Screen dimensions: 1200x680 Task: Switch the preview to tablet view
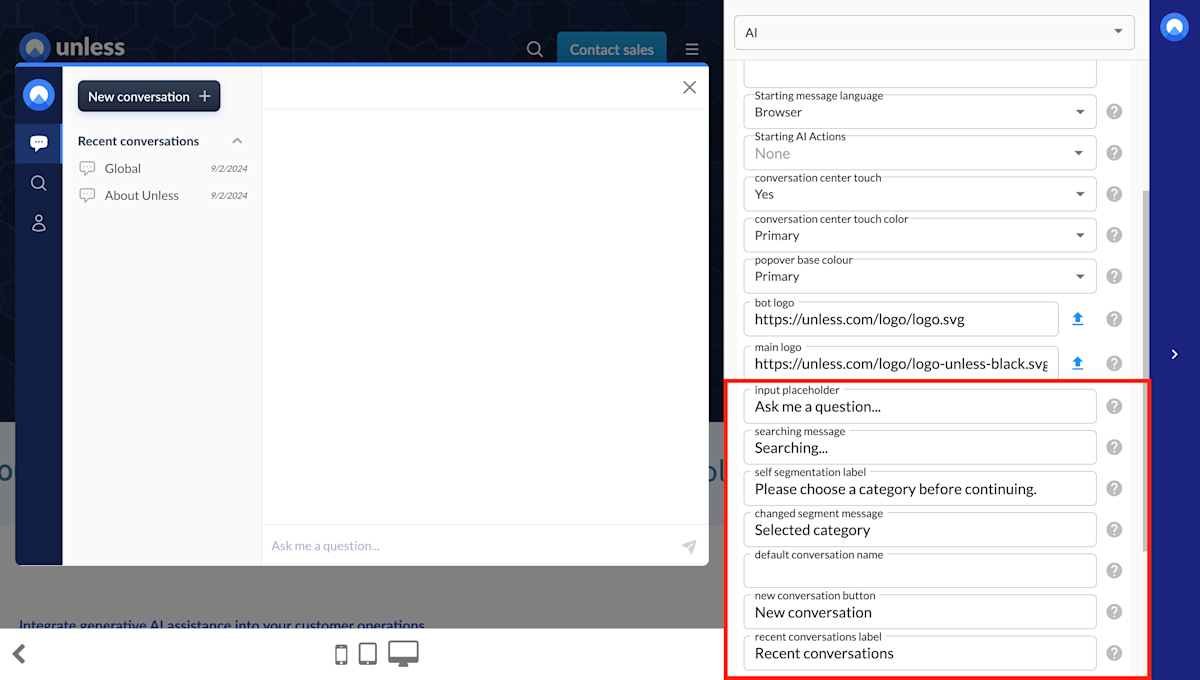367,653
